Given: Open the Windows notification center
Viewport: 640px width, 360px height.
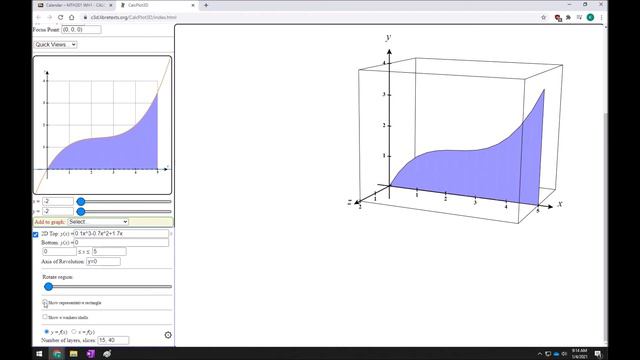Looking at the screenshot, I should pyautogui.click(x=598, y=353).
